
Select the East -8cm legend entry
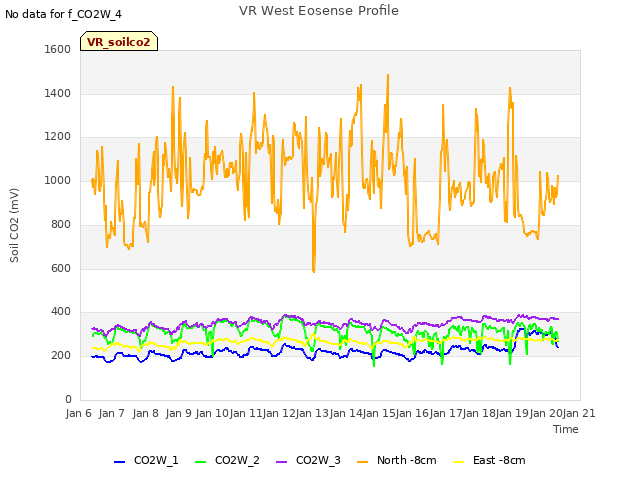pyautogui.click(x=489, y=460)
